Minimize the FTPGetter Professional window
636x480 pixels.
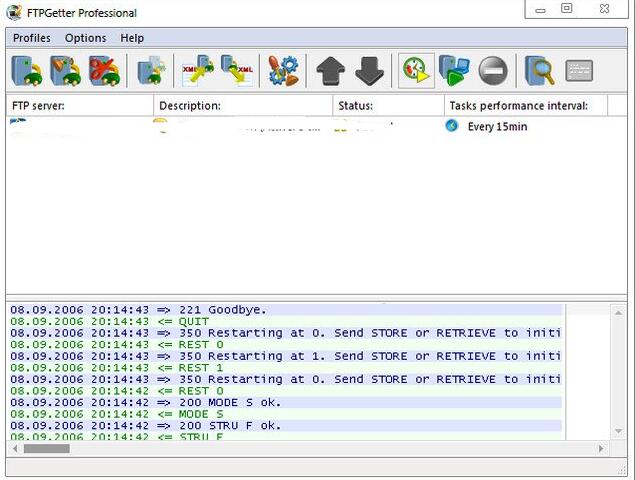[540, 10]
